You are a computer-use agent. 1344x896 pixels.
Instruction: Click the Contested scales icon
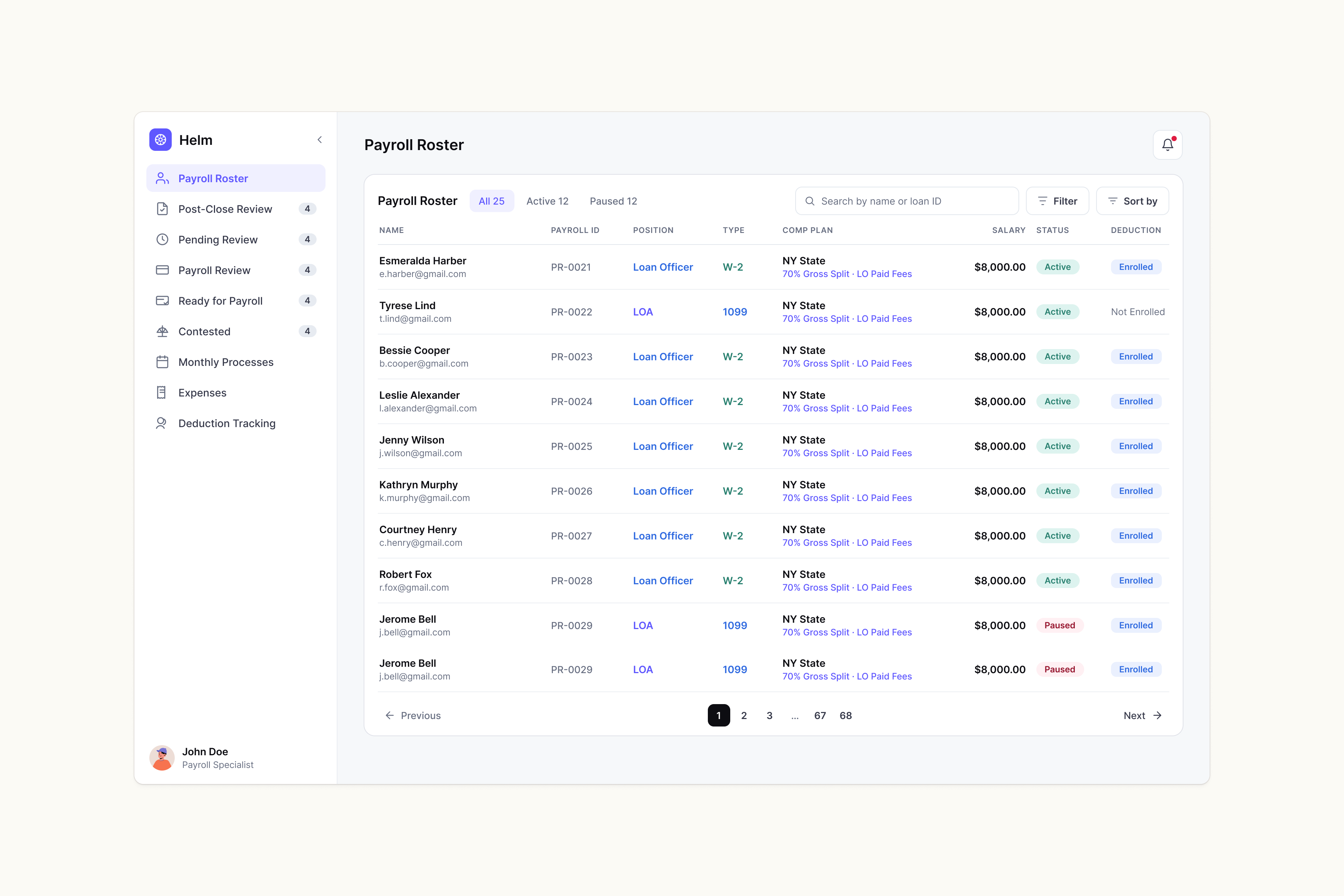pos(162,332)
